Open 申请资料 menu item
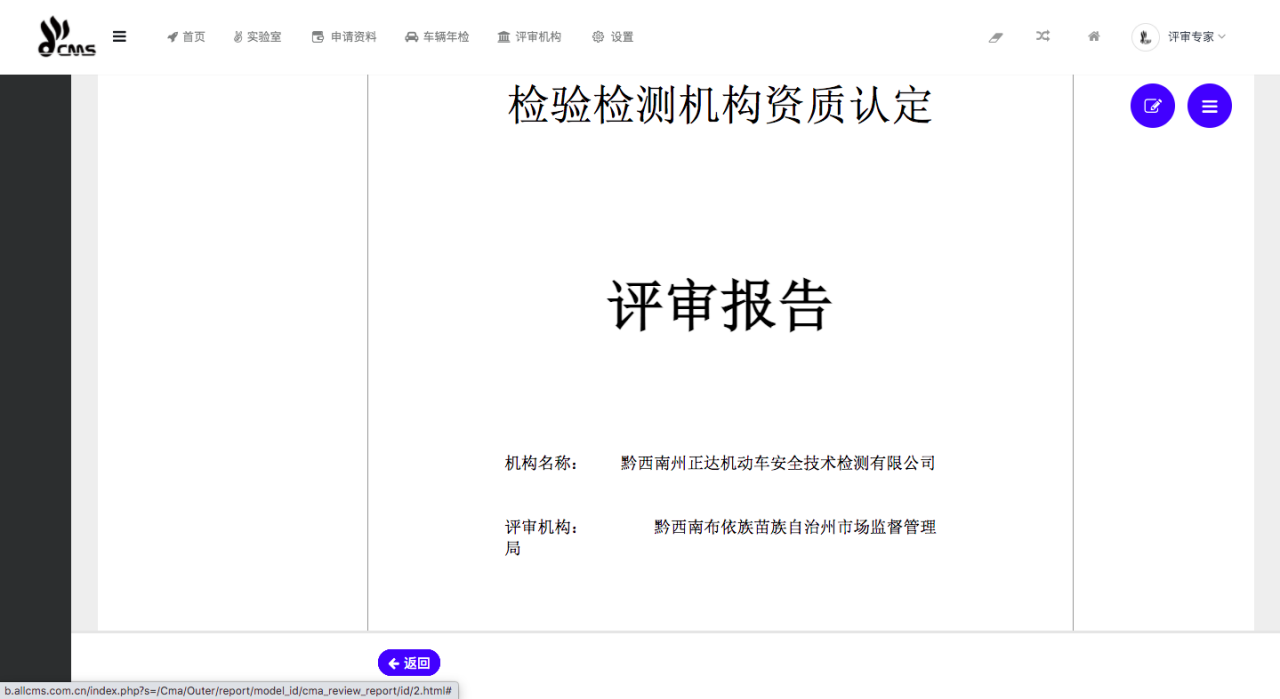Viewport: 1280px width, 699px height. 344,37
